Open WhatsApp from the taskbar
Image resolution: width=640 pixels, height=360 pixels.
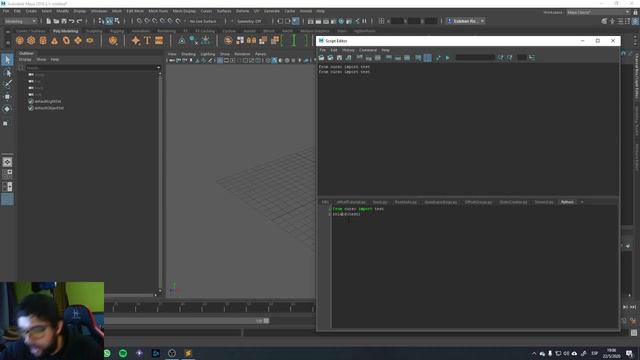pos(107,353)
